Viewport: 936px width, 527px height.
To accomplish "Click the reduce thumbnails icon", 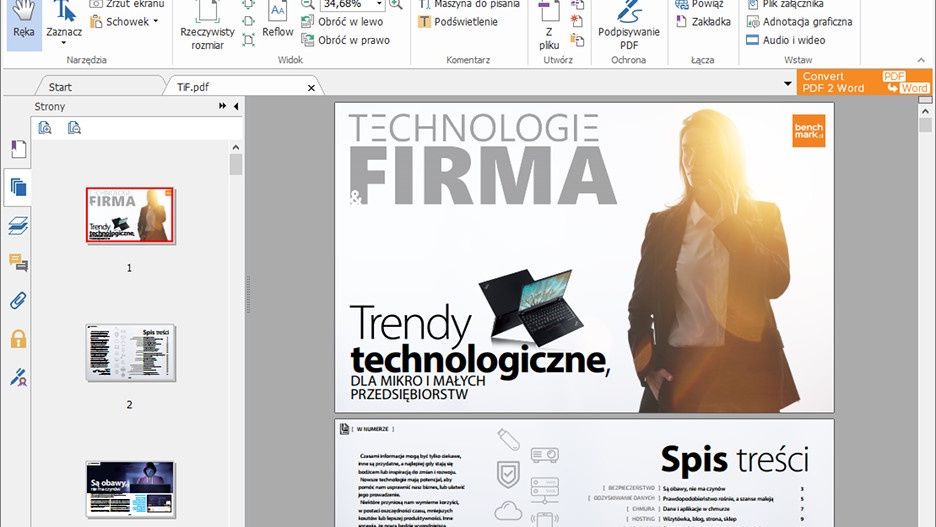I will pos(74,128).
